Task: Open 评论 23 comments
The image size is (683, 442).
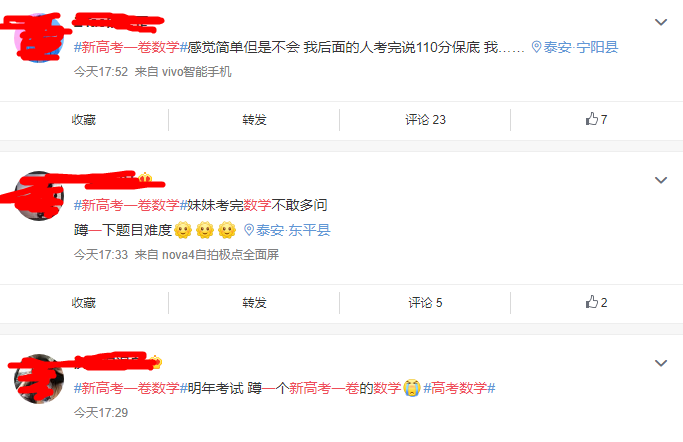Action: pos(426,120)
